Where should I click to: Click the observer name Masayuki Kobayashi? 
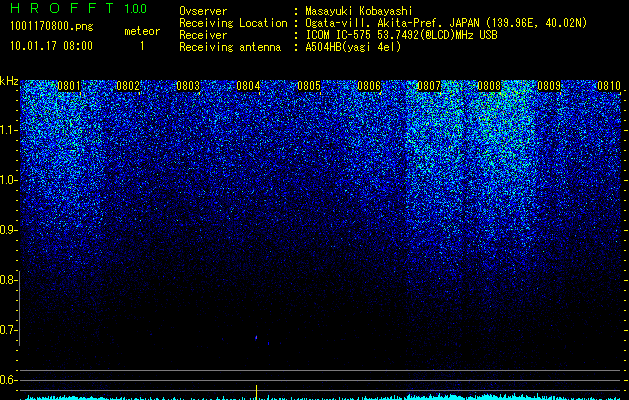tap(359, 11)
